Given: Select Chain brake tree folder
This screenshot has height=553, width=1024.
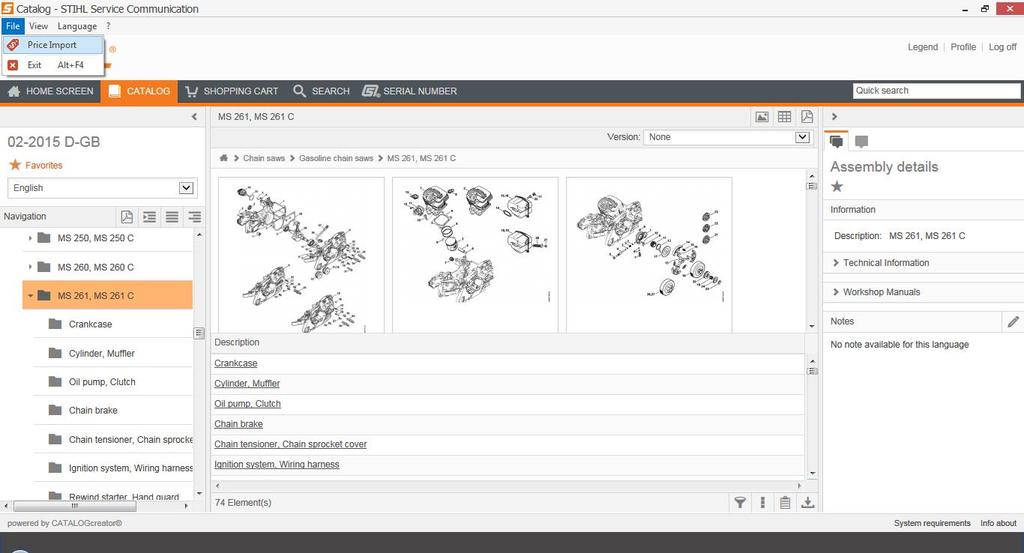Looking at the screenshot, I should [x=93, y=411].
